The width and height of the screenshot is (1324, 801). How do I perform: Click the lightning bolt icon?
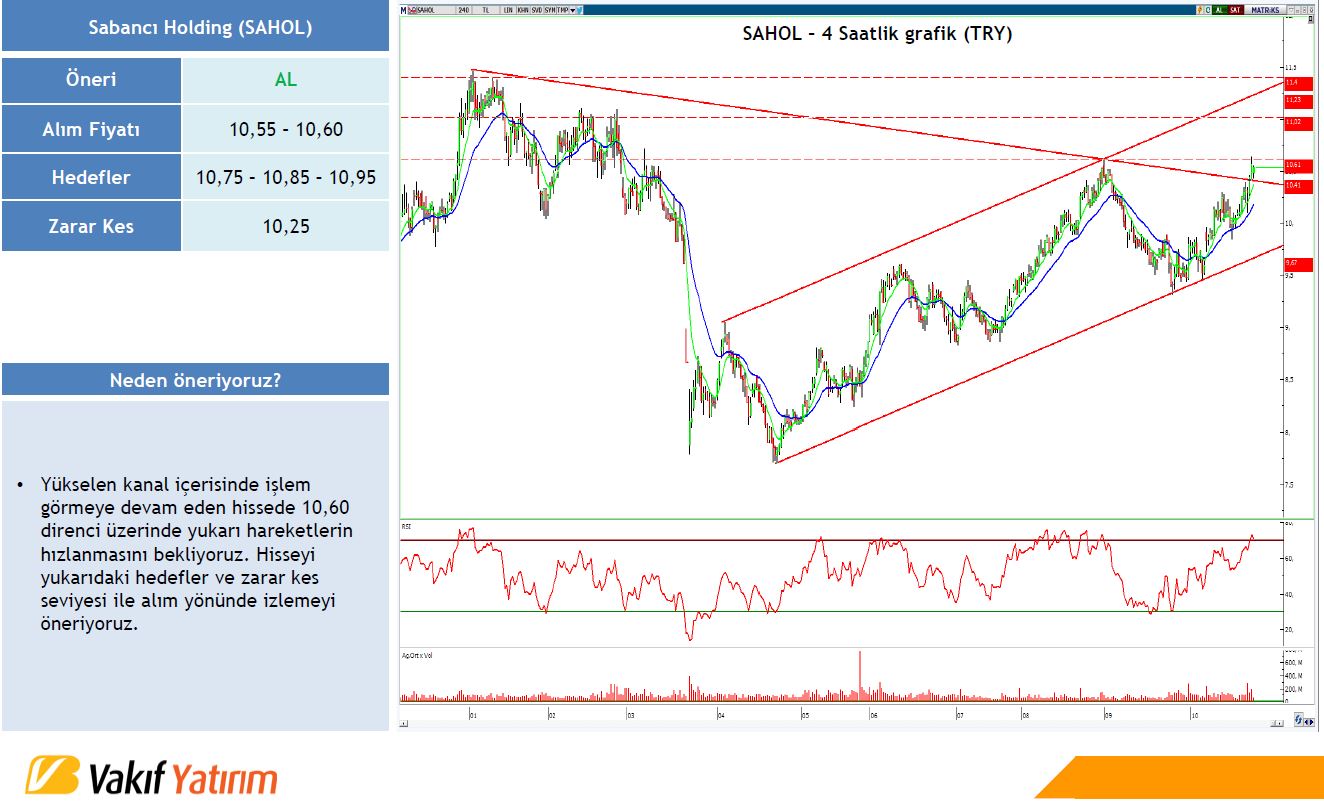1200,10
